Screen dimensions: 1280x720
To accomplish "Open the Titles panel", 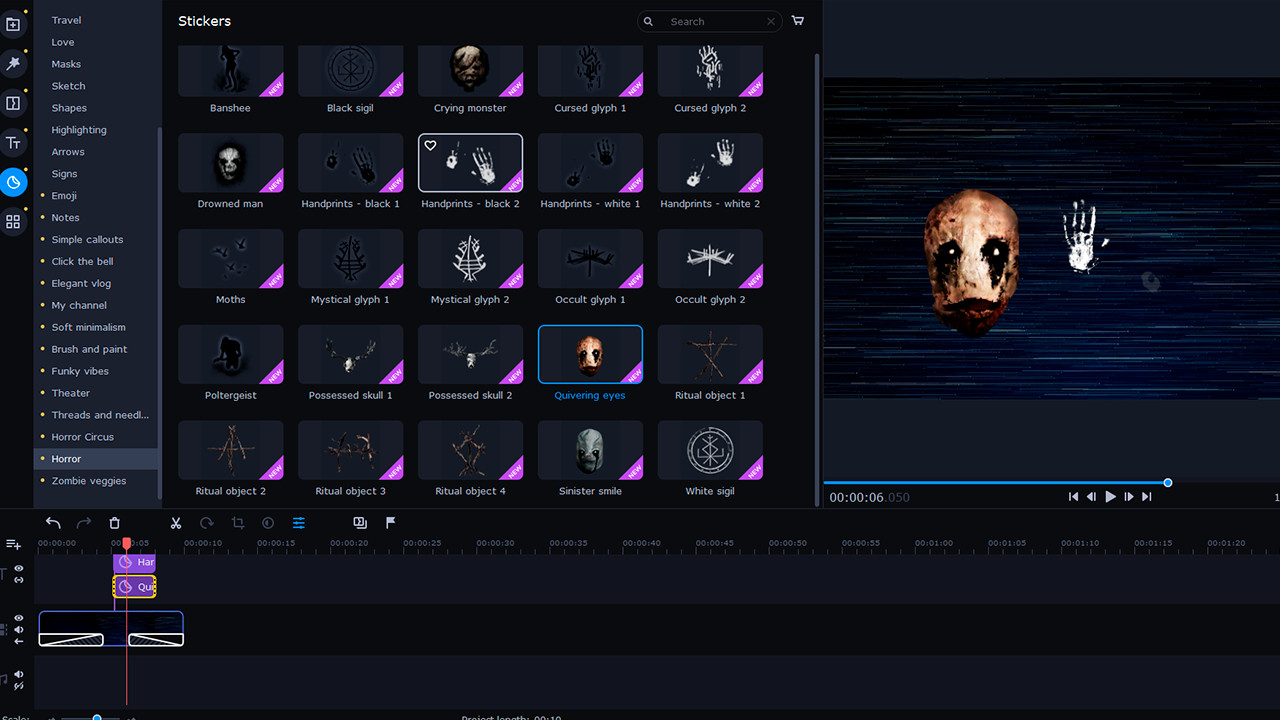I will (x=13, y=142).
